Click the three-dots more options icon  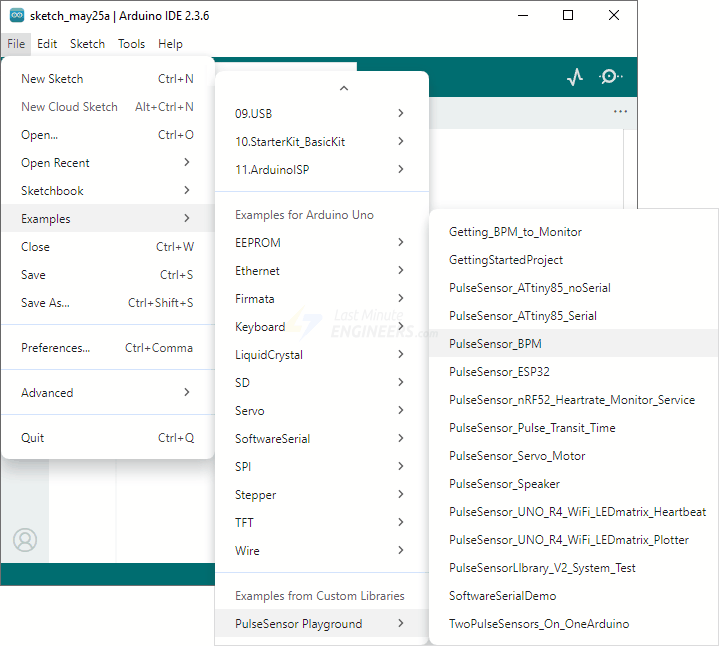[x=621, y=111]
